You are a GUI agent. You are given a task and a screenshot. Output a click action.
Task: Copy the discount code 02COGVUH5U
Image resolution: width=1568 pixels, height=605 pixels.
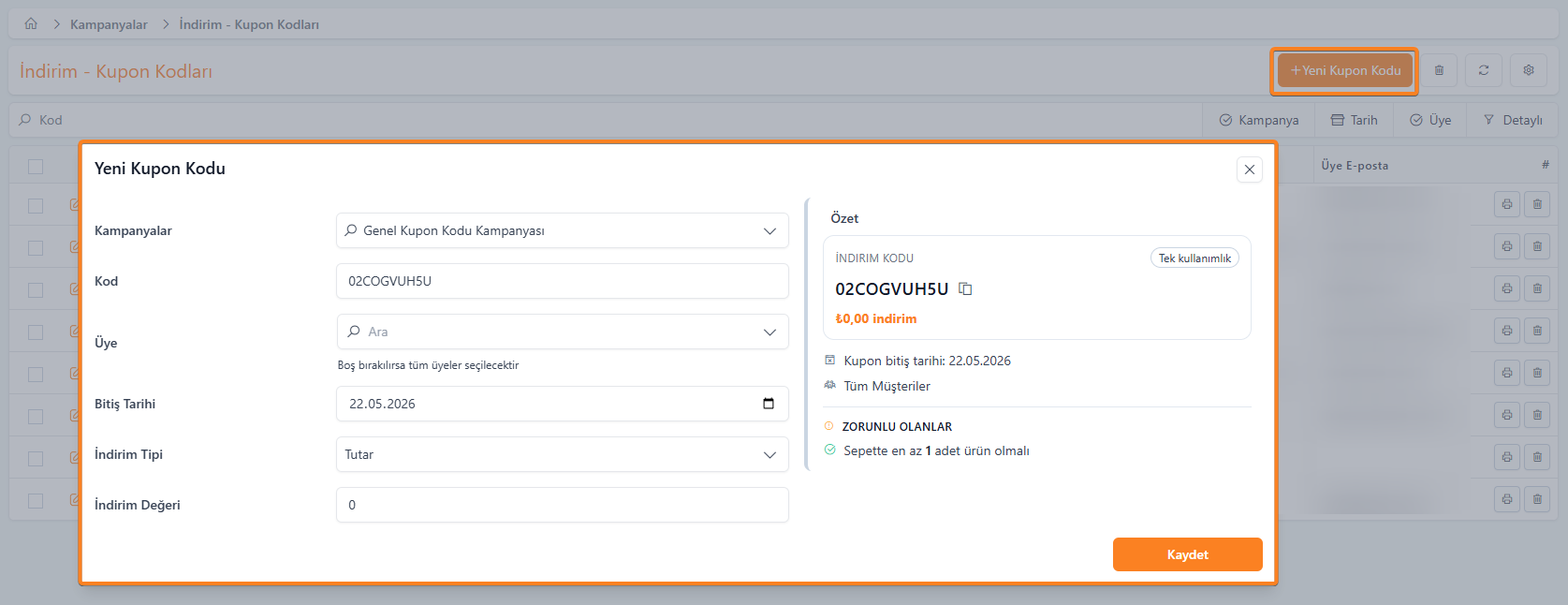[965, 289]
